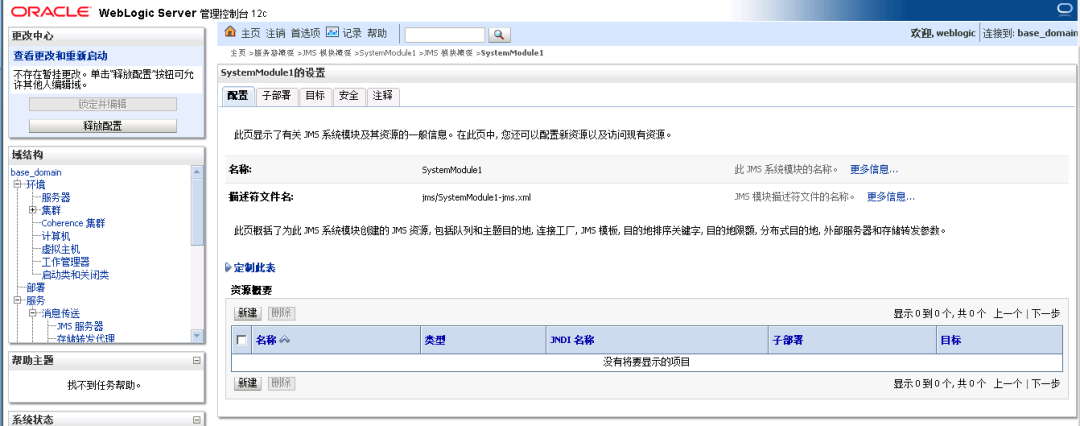The height and width of the screenshot is (426, 1080).
Task: Expand the 集群 tree node
Action: pyautogui.click(x=32, y=210)
